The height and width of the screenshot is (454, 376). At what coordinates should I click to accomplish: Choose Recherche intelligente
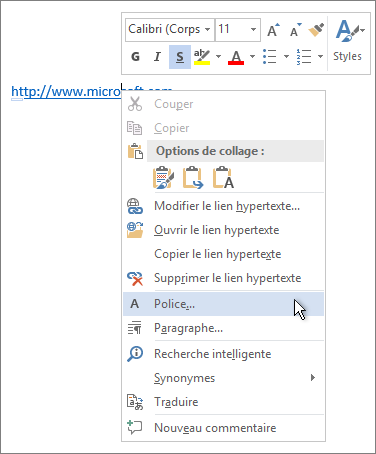click(x=223, y=354)
